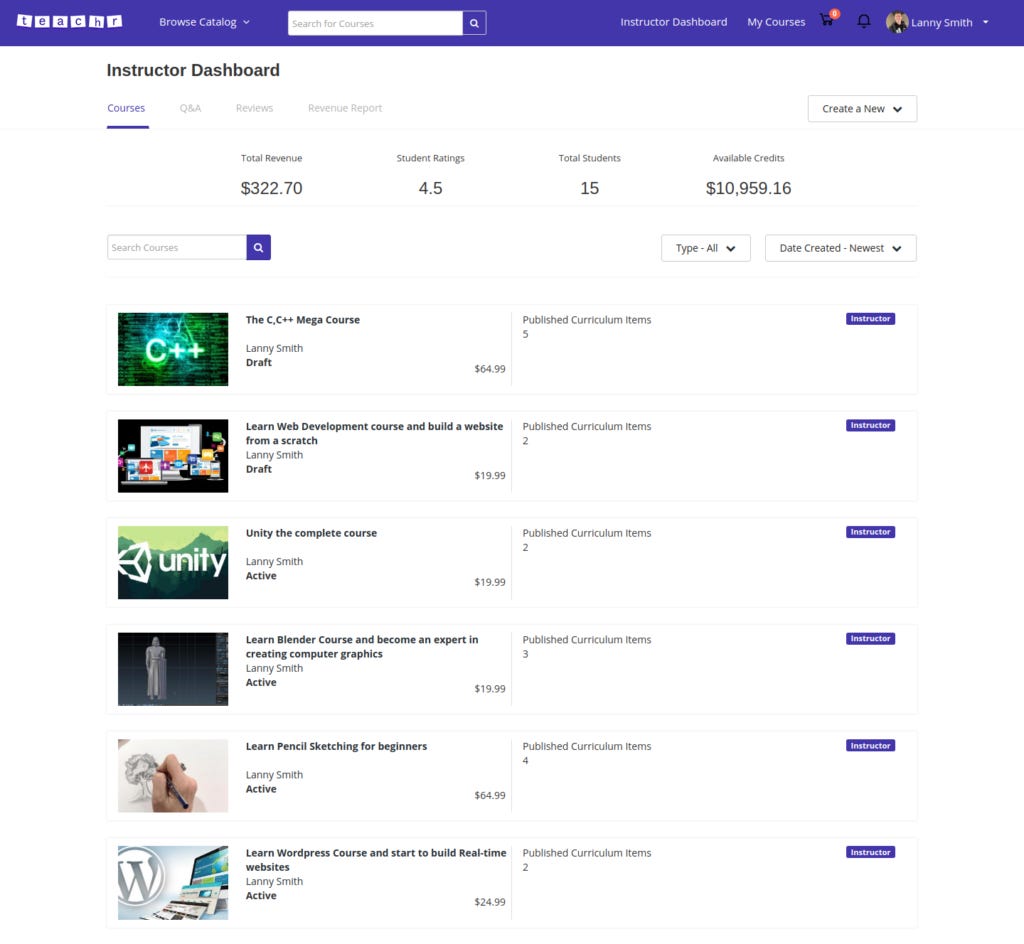Screen dimensions: 1024x944
Task: Click the Instructor badge on Unity course
Action: tap(870, 532)
